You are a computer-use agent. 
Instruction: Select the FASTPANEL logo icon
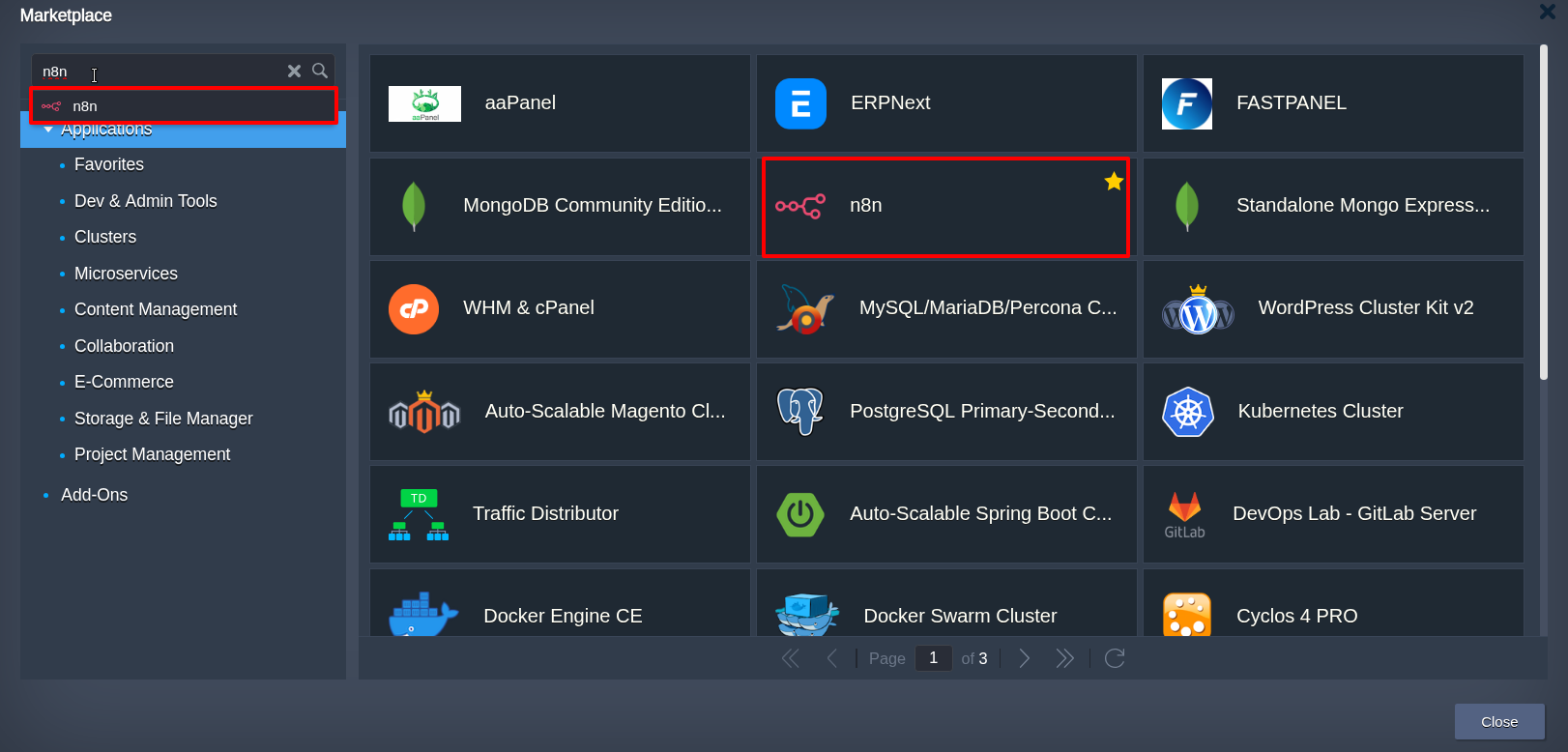1186,103
